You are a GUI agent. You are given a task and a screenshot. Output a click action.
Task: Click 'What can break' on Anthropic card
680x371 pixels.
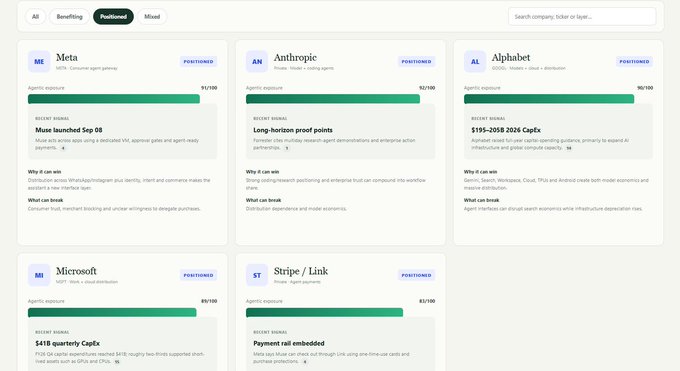click(264, 200)
